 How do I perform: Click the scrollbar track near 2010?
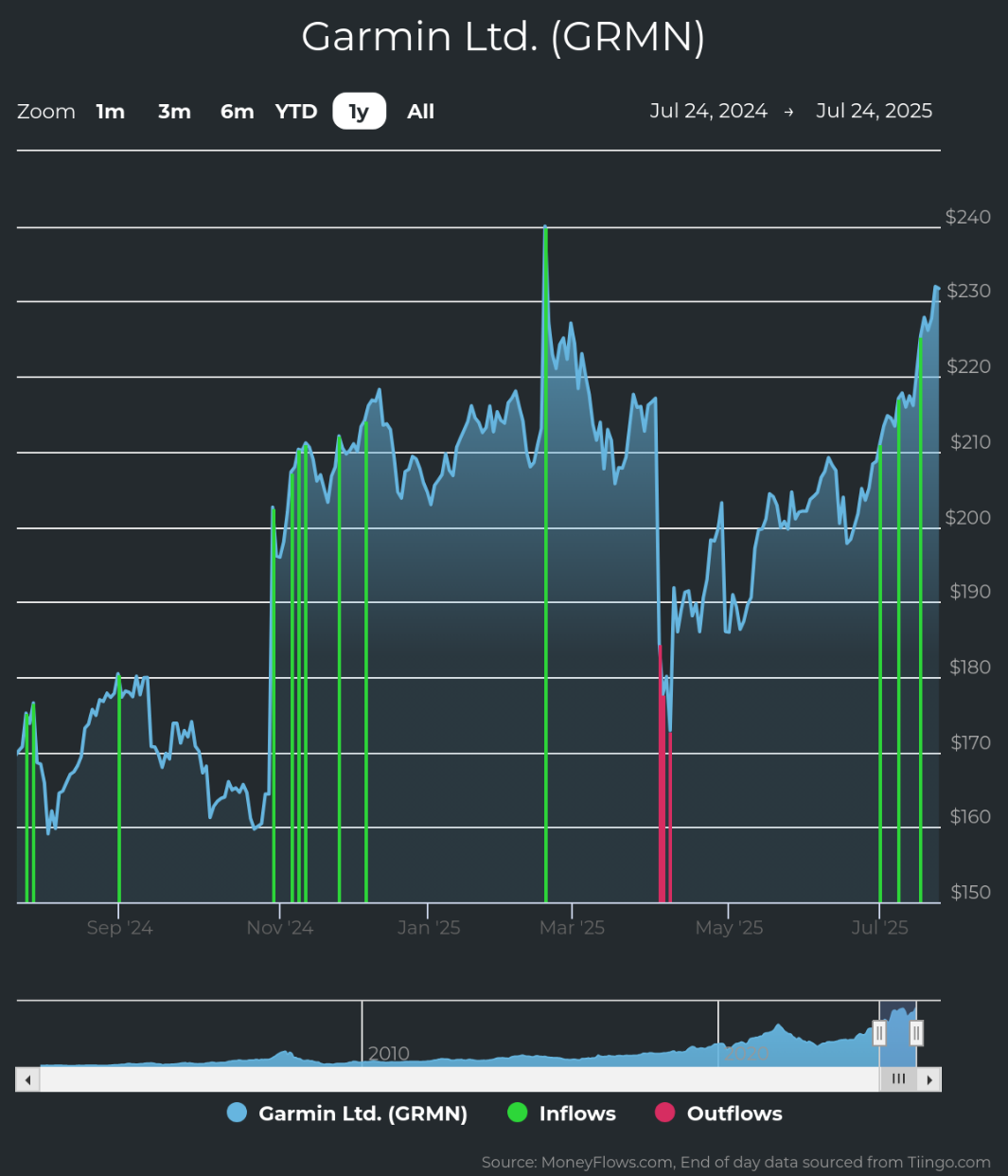pos(388,1079)
